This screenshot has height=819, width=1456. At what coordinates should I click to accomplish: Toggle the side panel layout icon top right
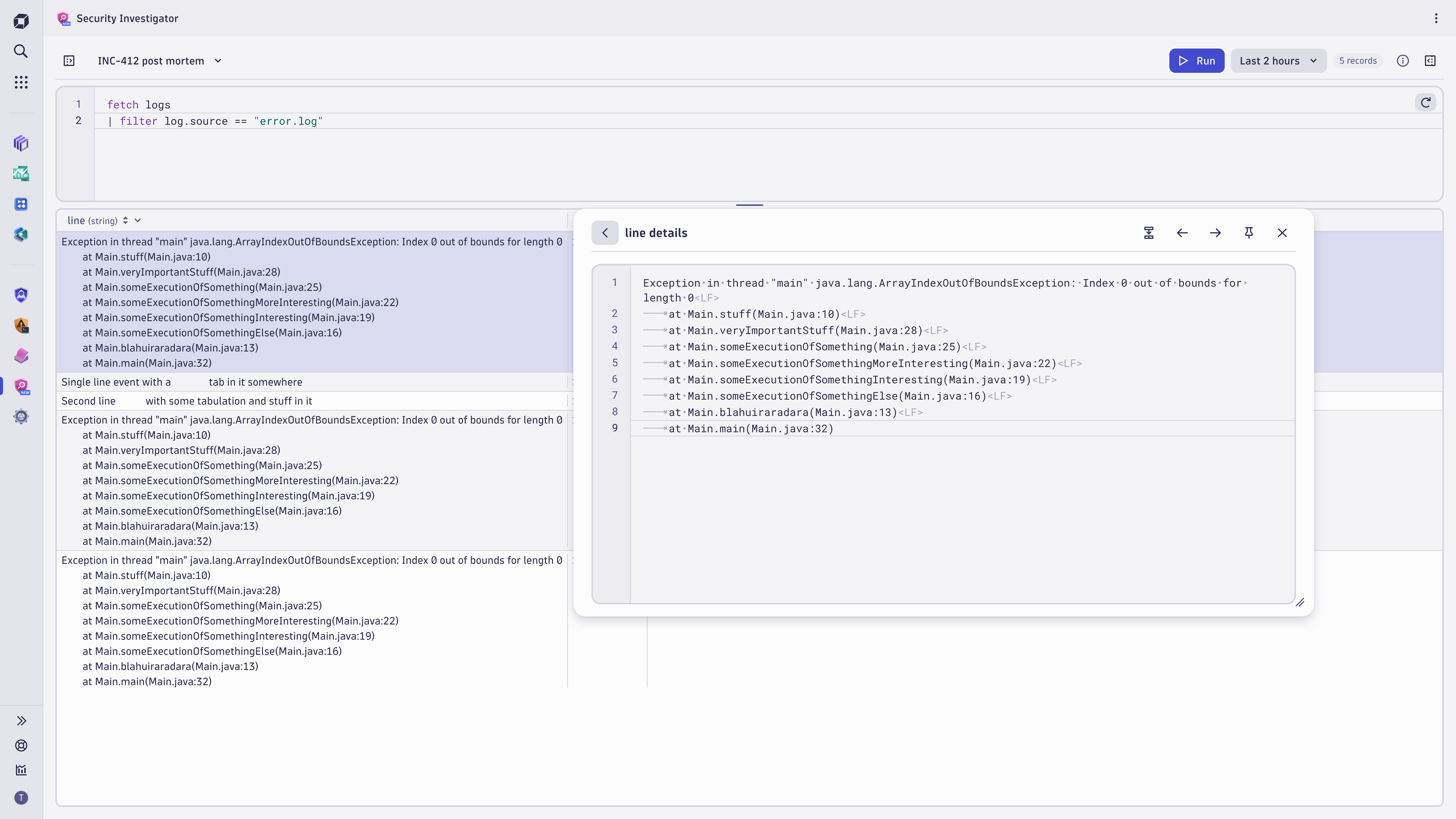click(1431, 60)
